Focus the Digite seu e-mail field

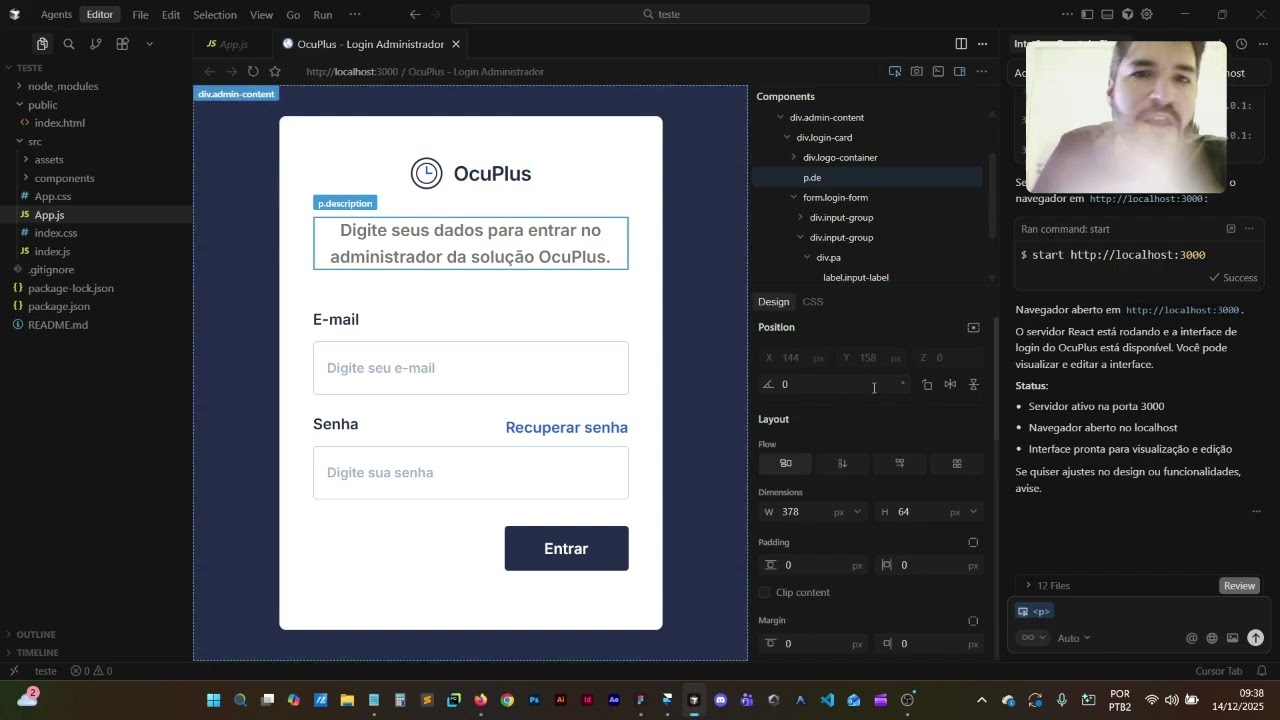(x=471, y=368)
